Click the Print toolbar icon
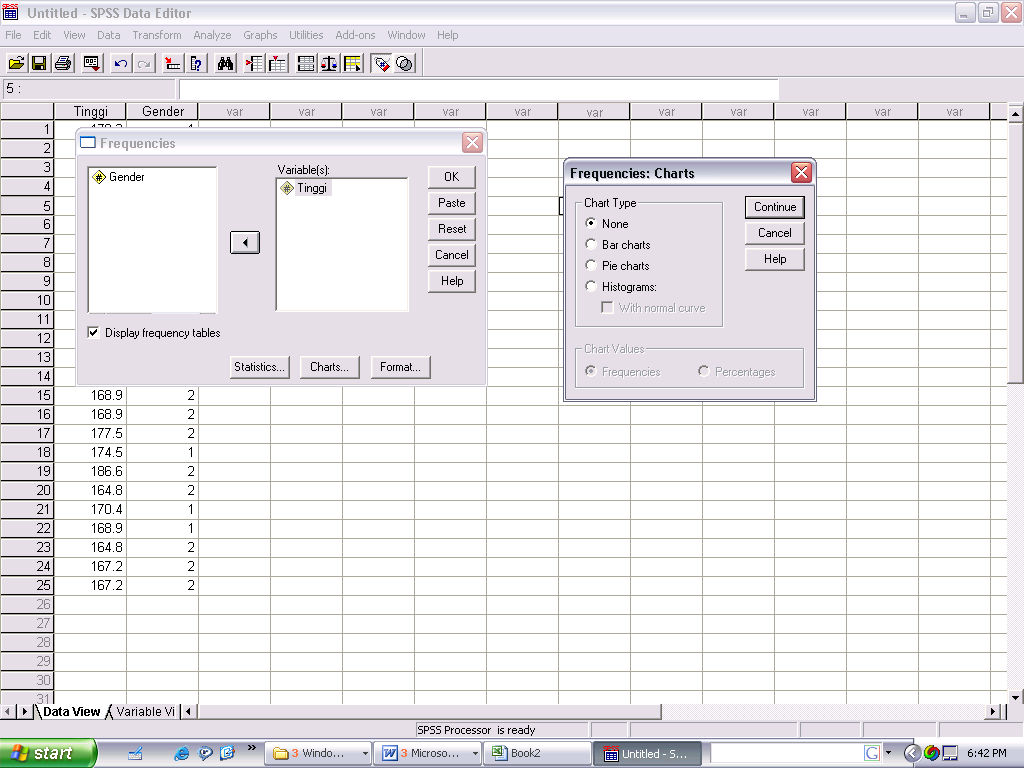Image resolution: width=1024 pixels, height=768 pixels. (63, 63)
